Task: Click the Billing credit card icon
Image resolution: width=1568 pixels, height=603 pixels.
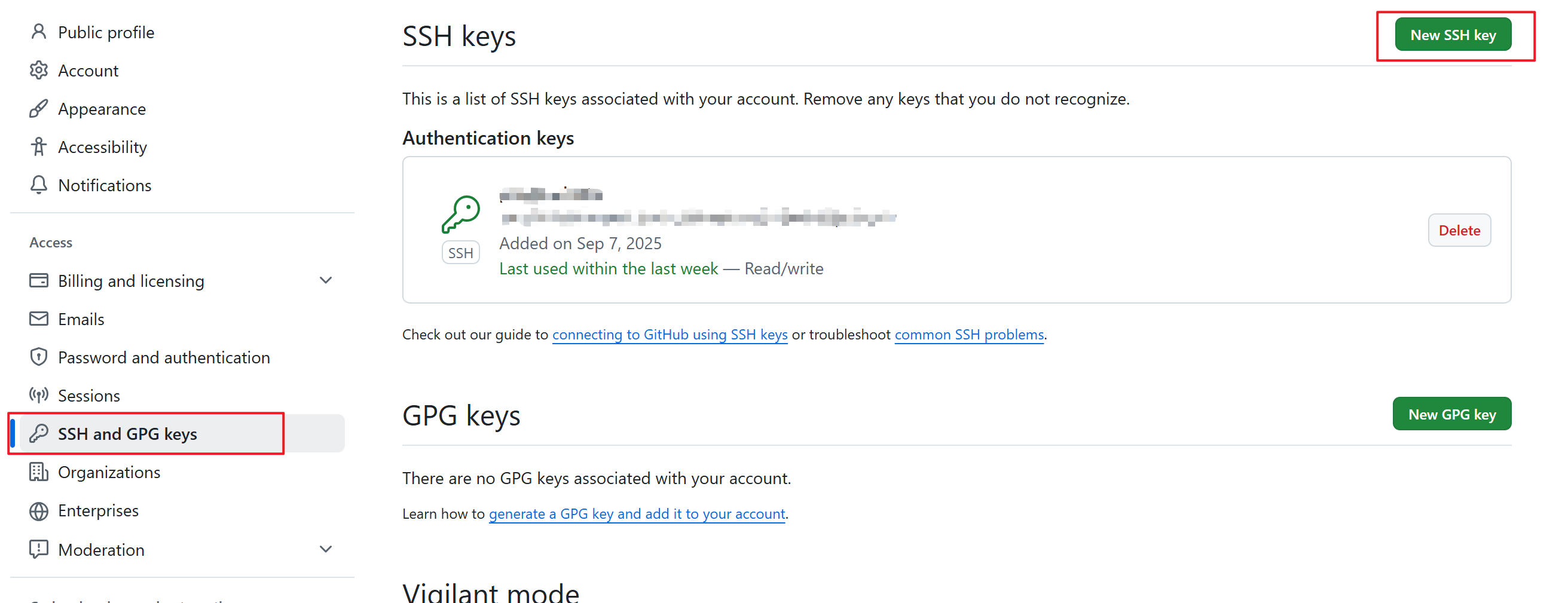Action: pos(38,280)
